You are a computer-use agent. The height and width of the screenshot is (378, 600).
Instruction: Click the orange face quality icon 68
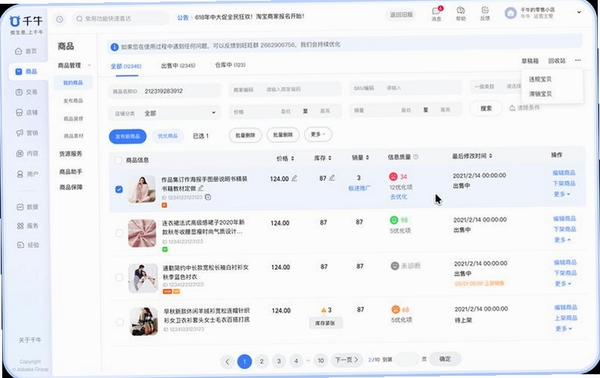click(396, 309)
